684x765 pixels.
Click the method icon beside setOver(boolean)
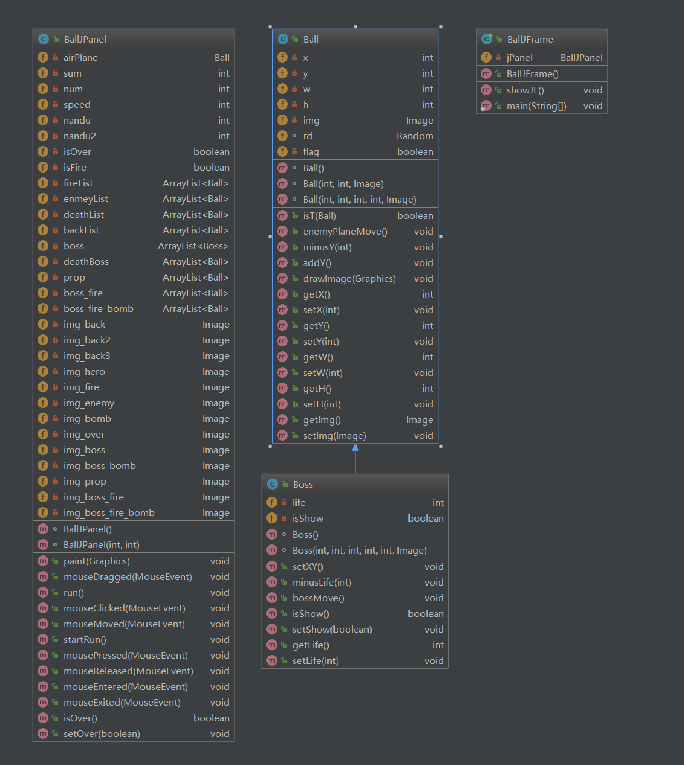point(43,734)
